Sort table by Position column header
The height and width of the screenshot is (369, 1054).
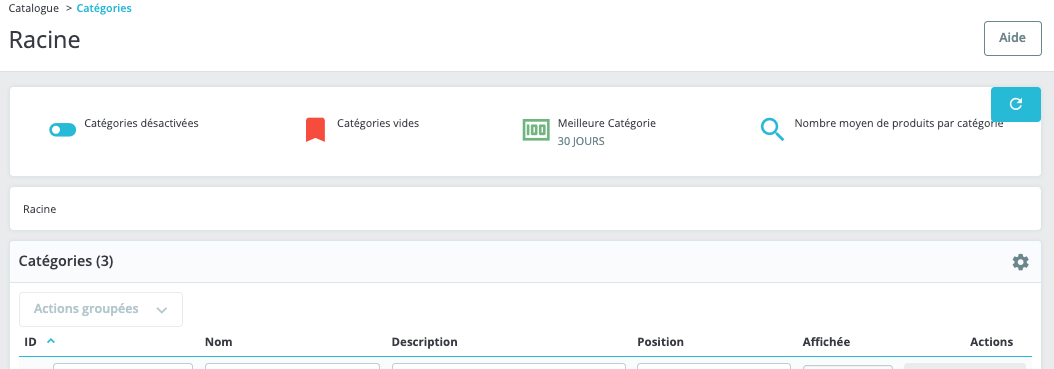(660, 341)
